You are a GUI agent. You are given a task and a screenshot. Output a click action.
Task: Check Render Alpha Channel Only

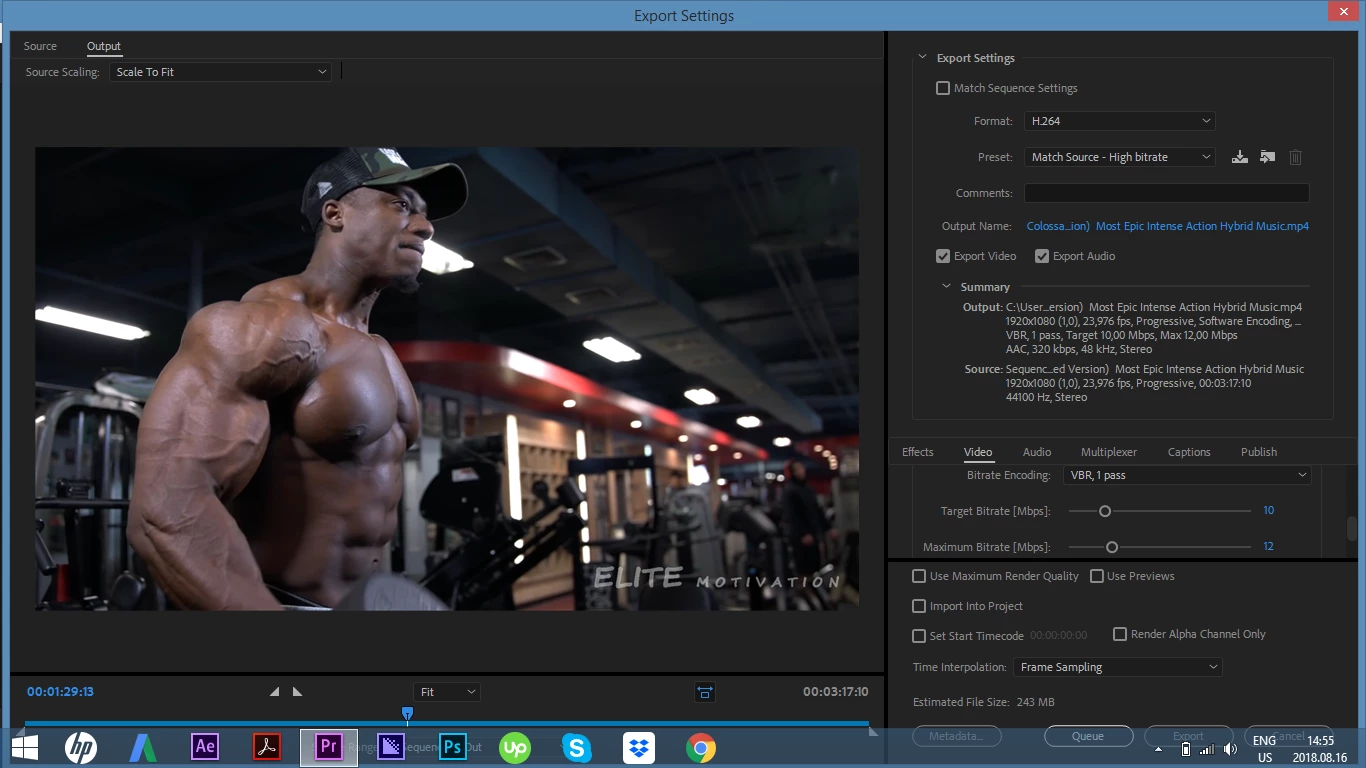coord(1120,634)
